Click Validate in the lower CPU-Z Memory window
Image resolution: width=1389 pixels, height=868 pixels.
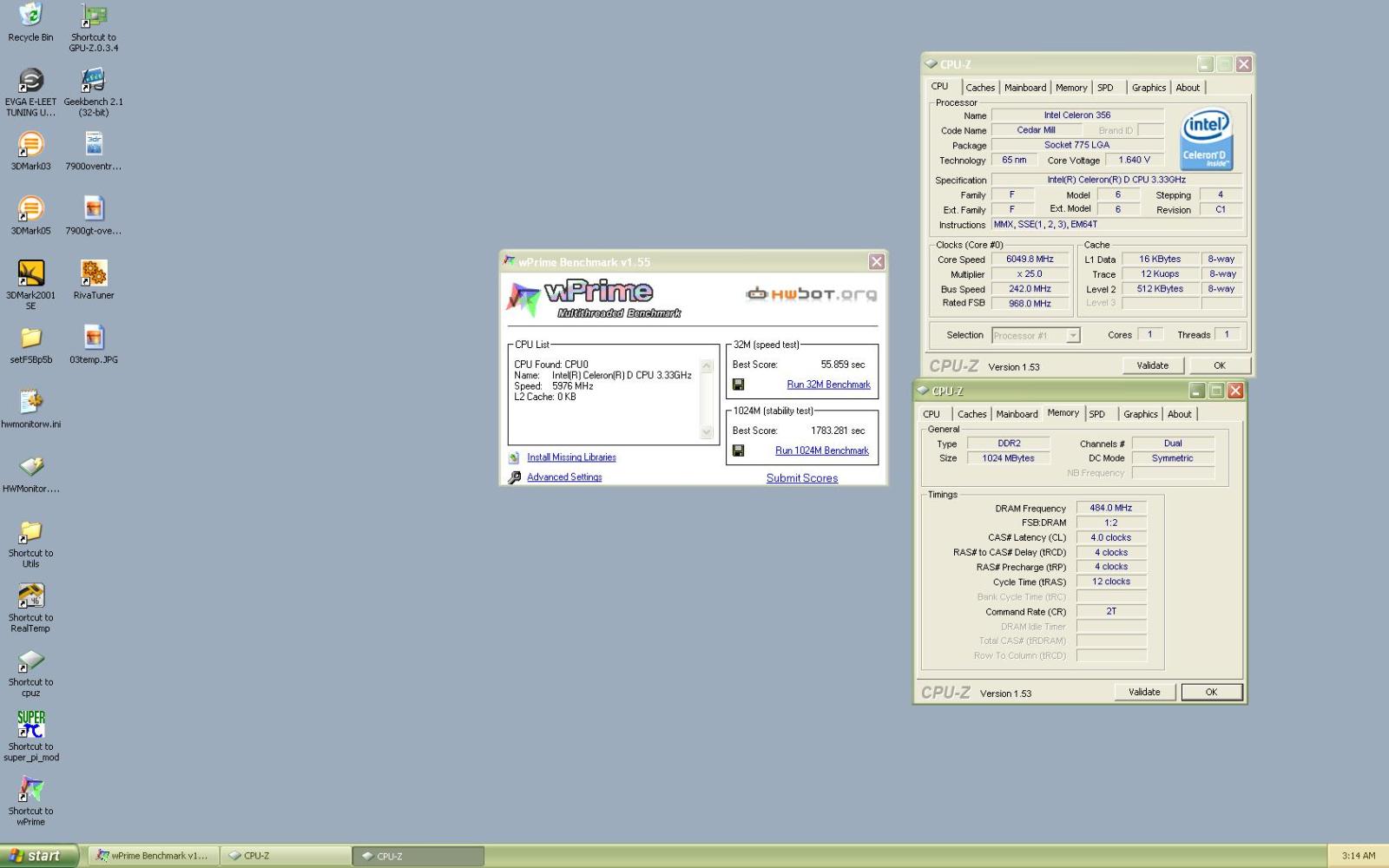click(x=1144, y=692)
